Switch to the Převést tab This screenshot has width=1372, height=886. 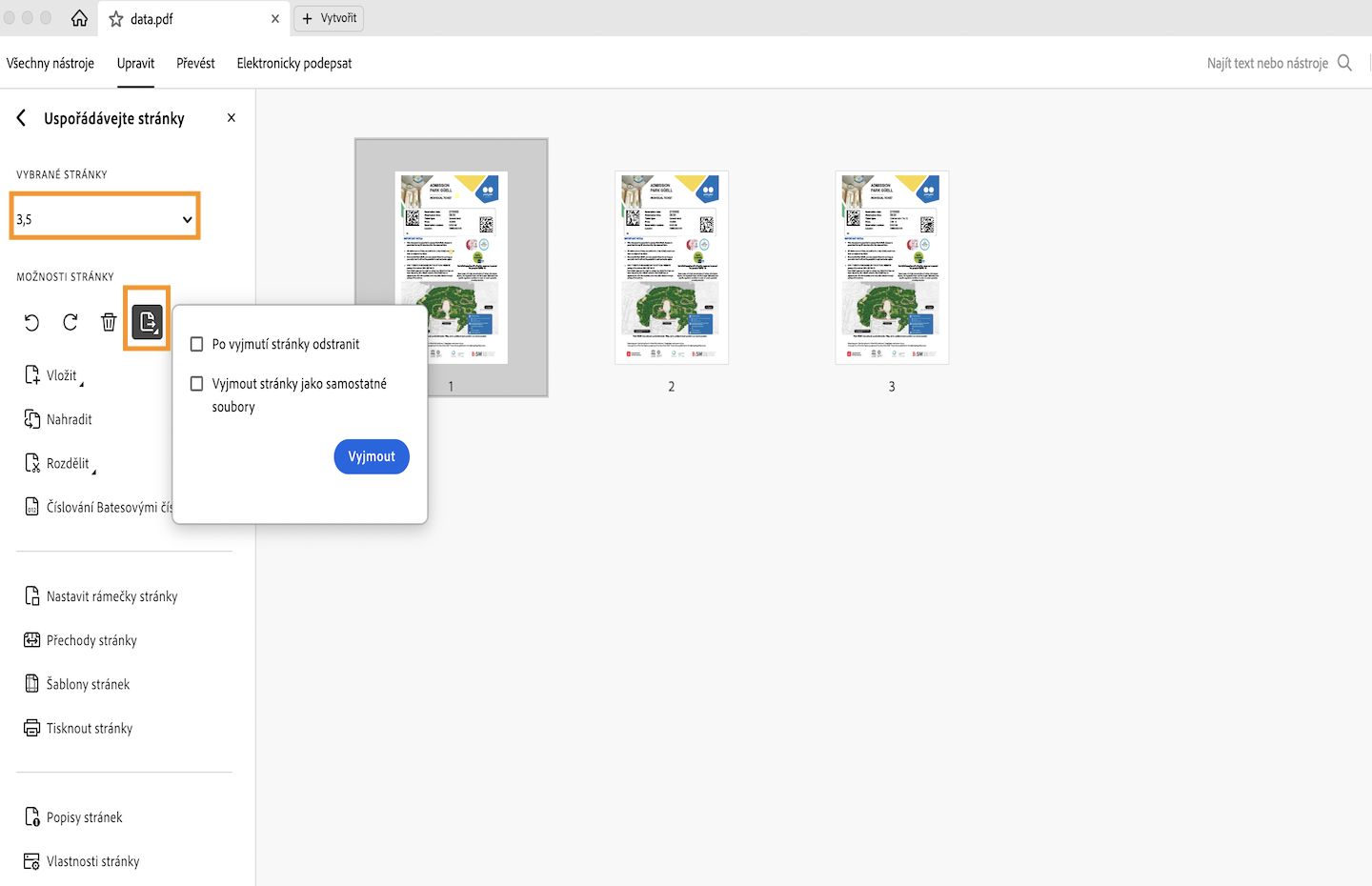(195, 63)
